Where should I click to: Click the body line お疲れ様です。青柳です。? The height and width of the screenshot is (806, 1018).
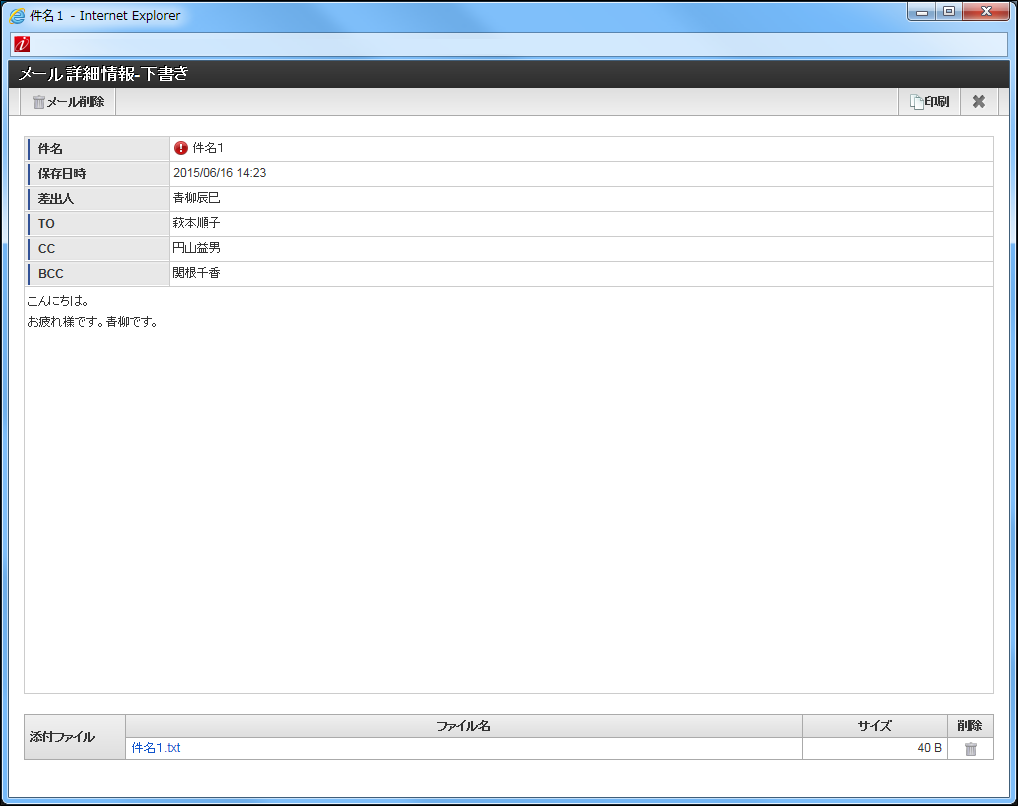coord(93,321)
